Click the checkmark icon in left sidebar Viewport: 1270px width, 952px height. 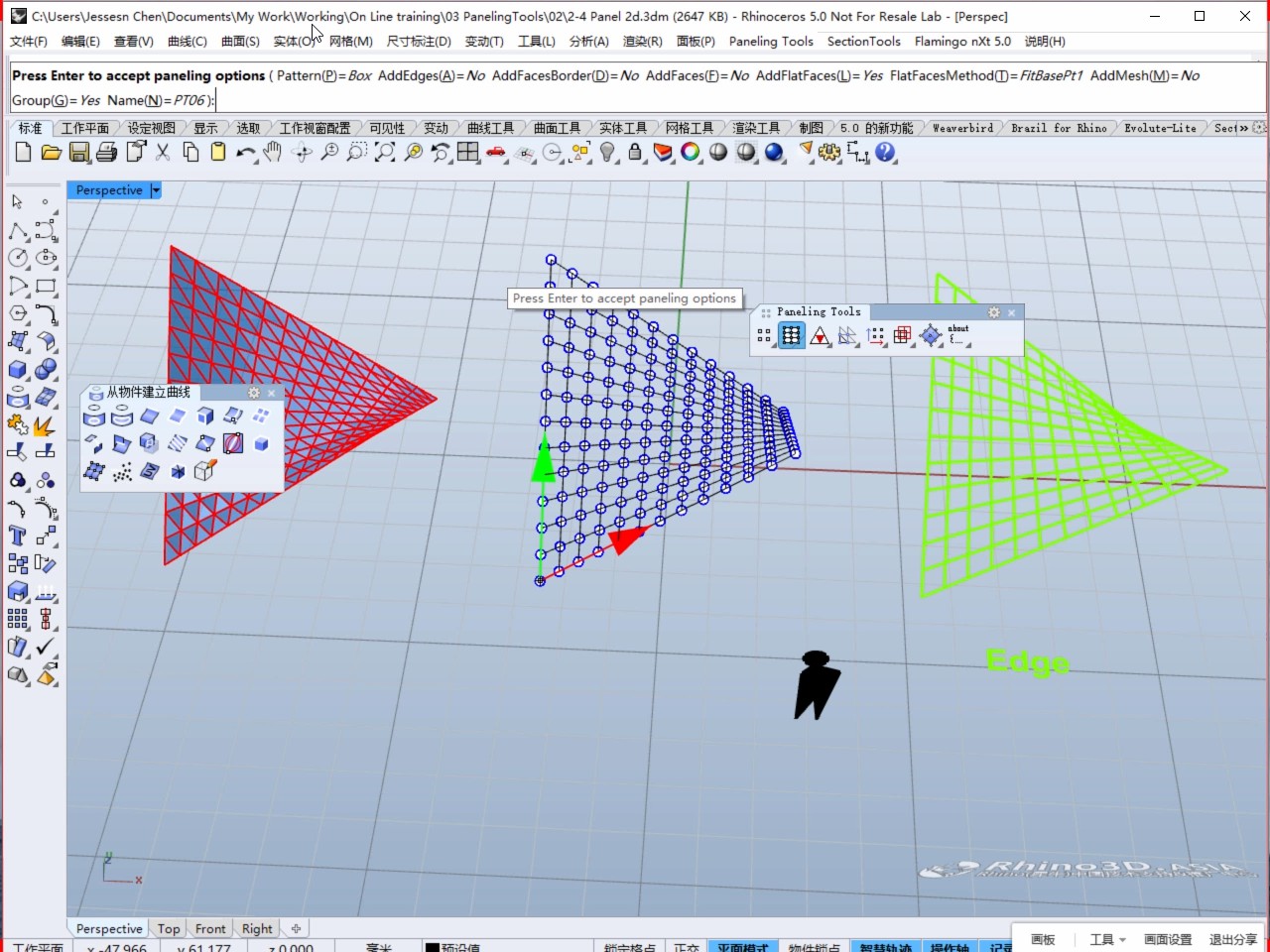pyautogui.click(x=46, y=647)
